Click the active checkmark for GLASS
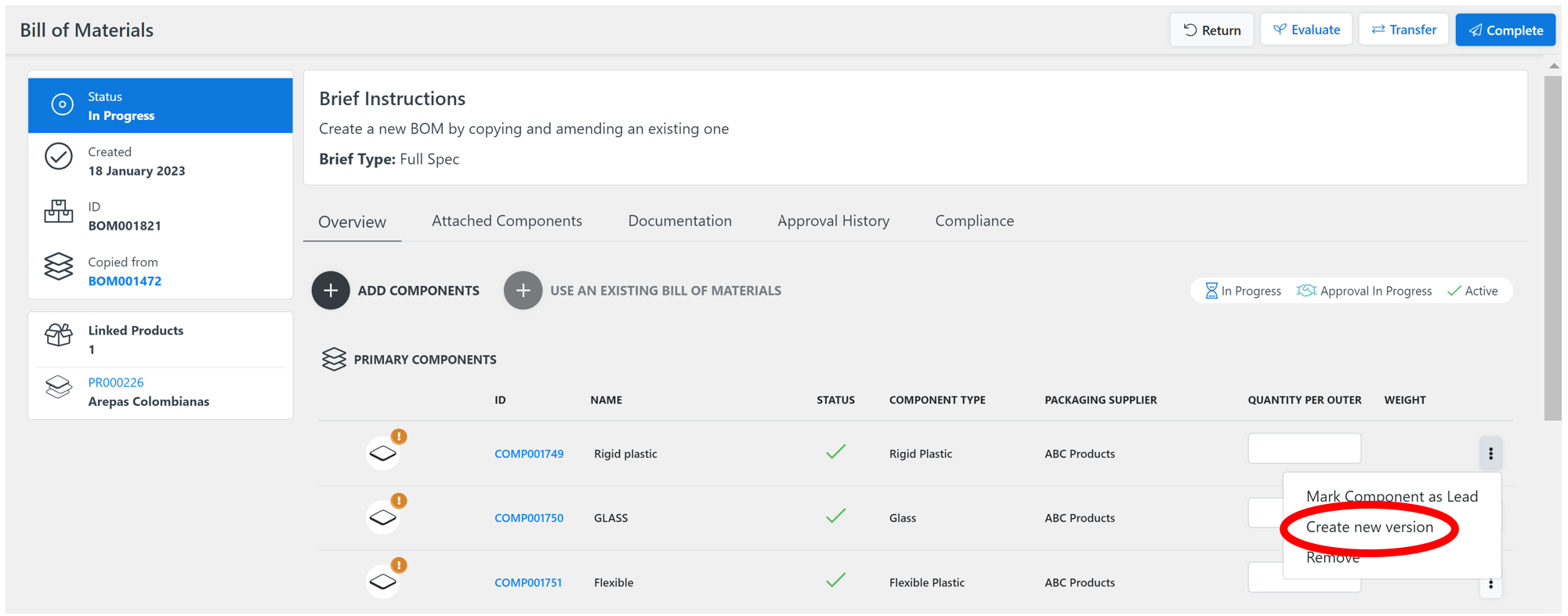 pos(836,516)
